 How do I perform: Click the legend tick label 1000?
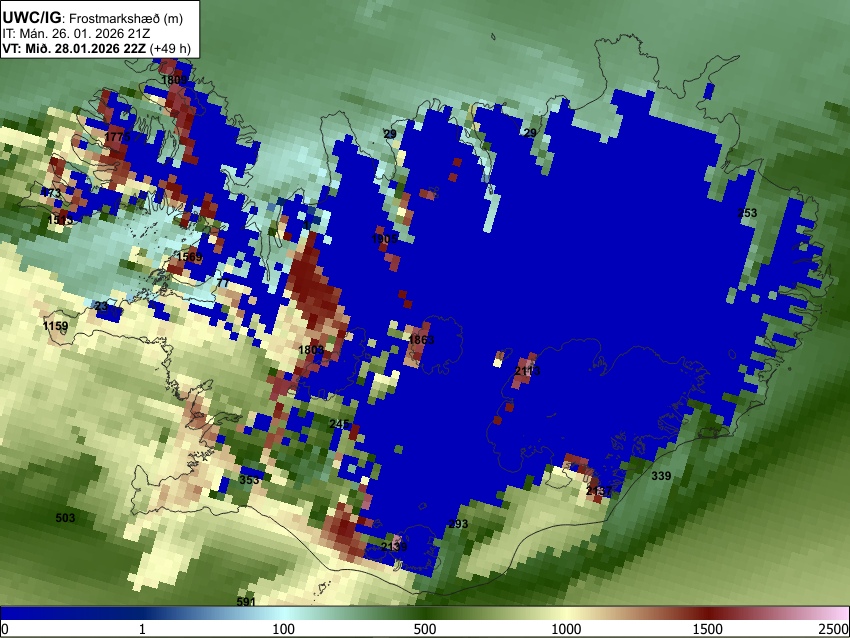pyautogui.click(x=566, y=629)
